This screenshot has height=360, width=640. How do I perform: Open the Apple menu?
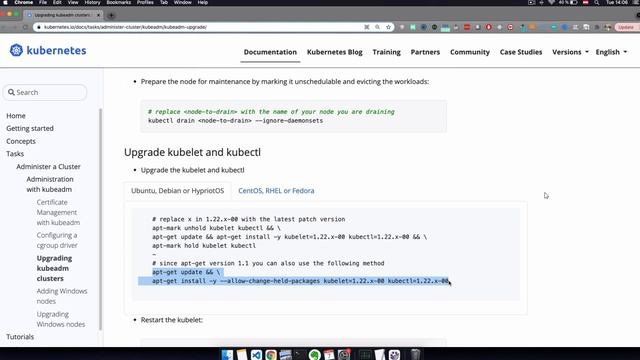(5, 2)
